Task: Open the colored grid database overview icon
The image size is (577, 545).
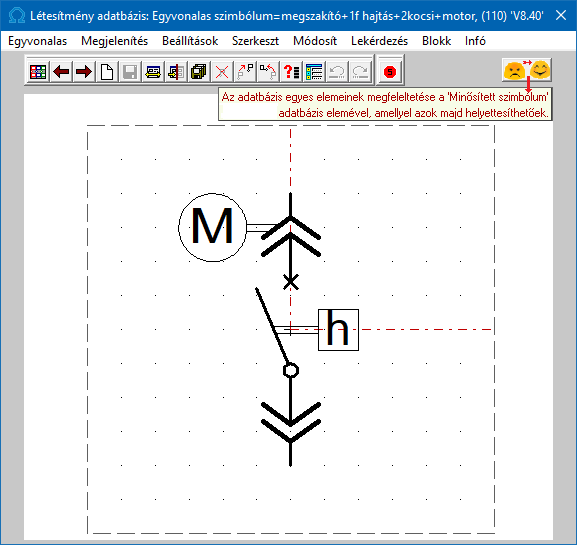Action: pyautogui.click(x=38, y=72)
